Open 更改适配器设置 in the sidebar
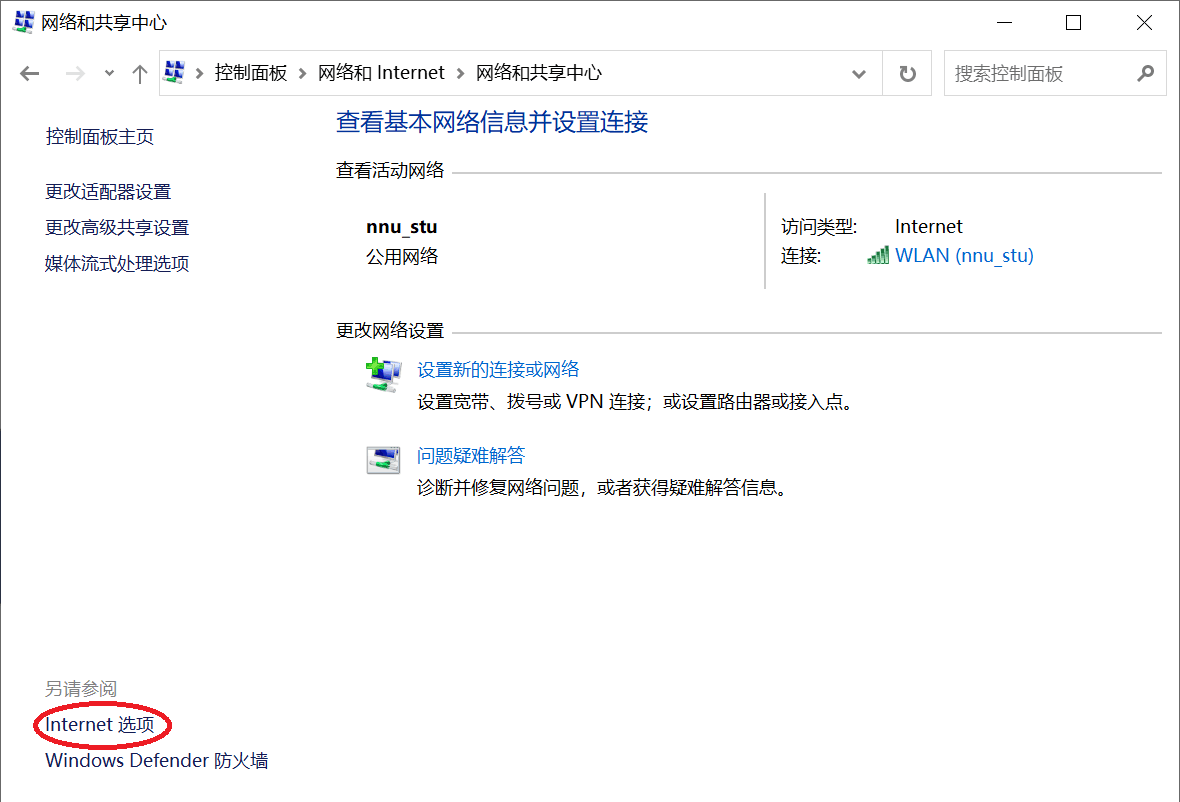Screen dimensions: 1180x802 (x=108, y=191)
